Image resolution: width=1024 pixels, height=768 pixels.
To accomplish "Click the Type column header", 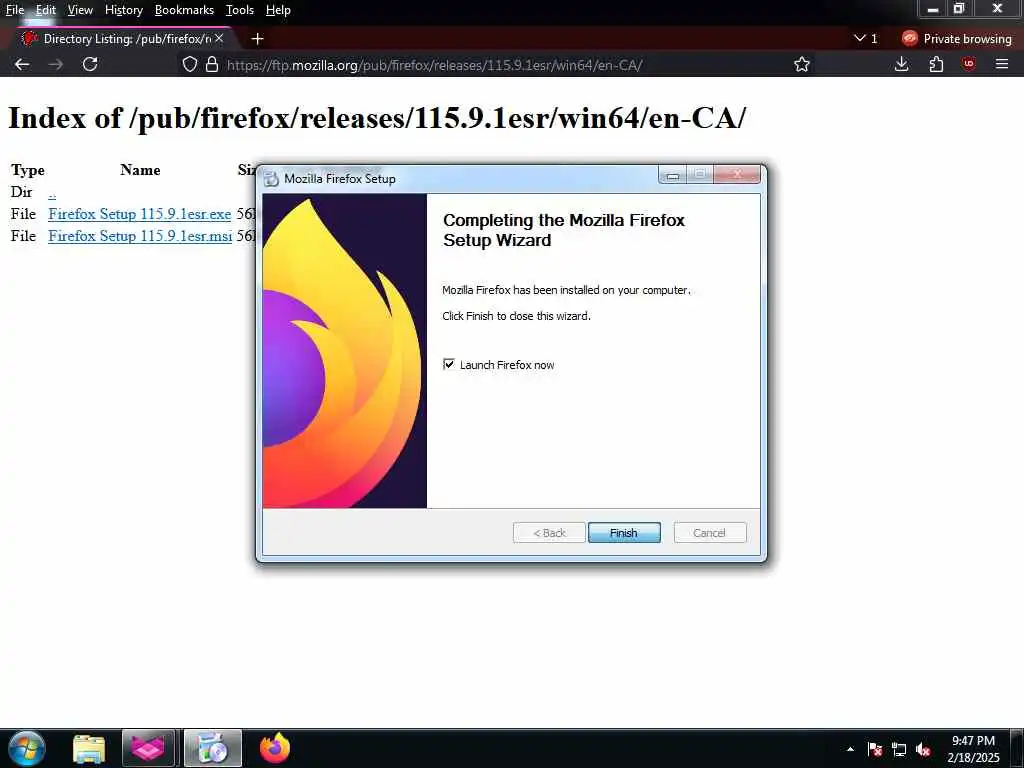I will pos(27,170).
